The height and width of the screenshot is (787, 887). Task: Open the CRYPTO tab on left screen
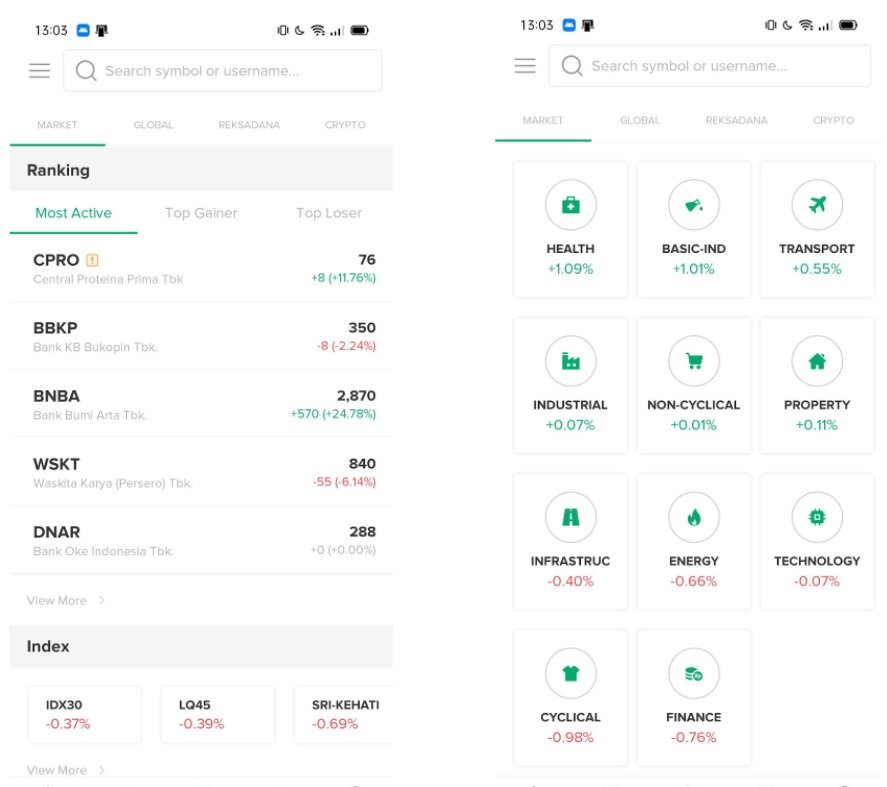[x=345, y=124]
